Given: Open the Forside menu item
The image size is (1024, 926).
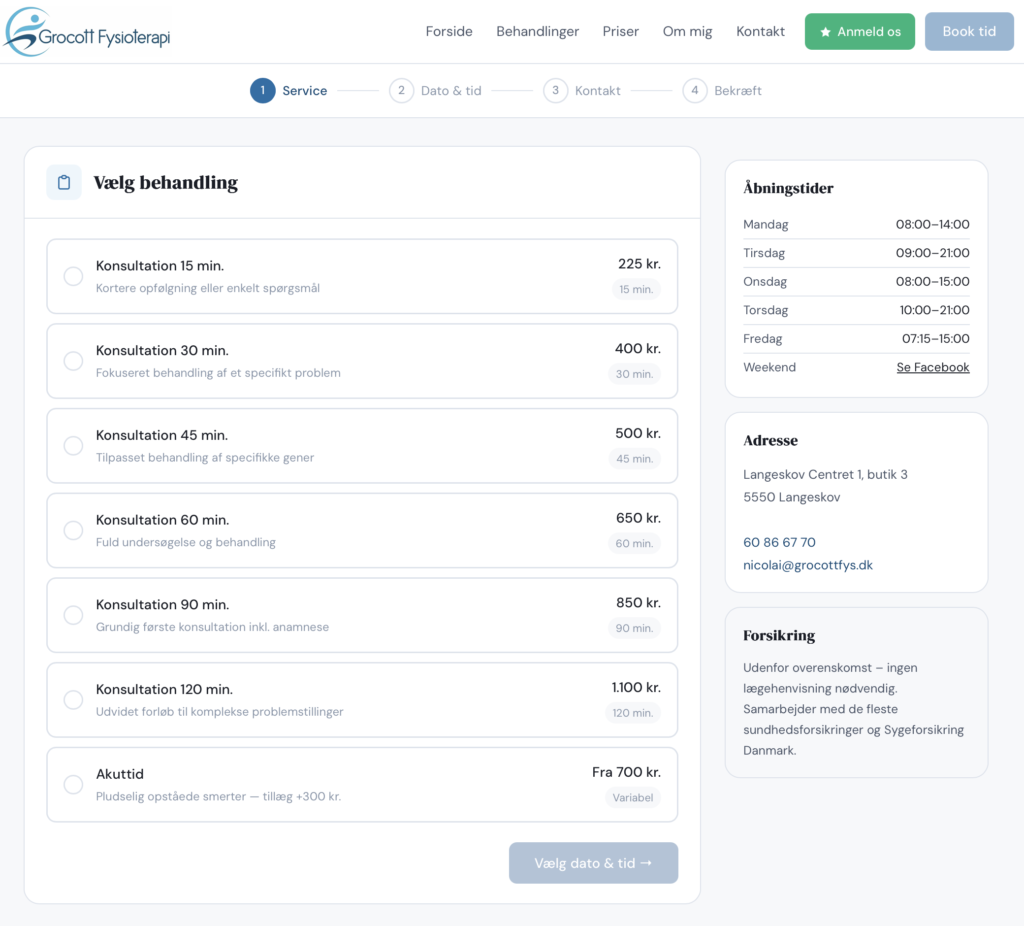Looking at the screenshot, I should 449,31.
